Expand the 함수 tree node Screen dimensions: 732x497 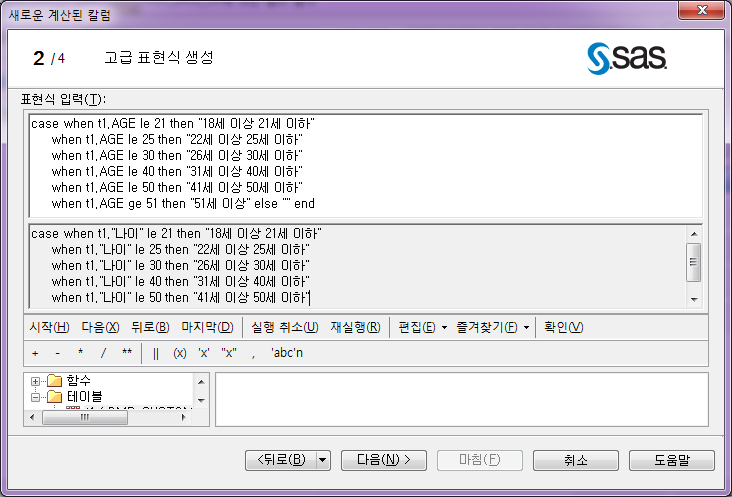[35, 381]
